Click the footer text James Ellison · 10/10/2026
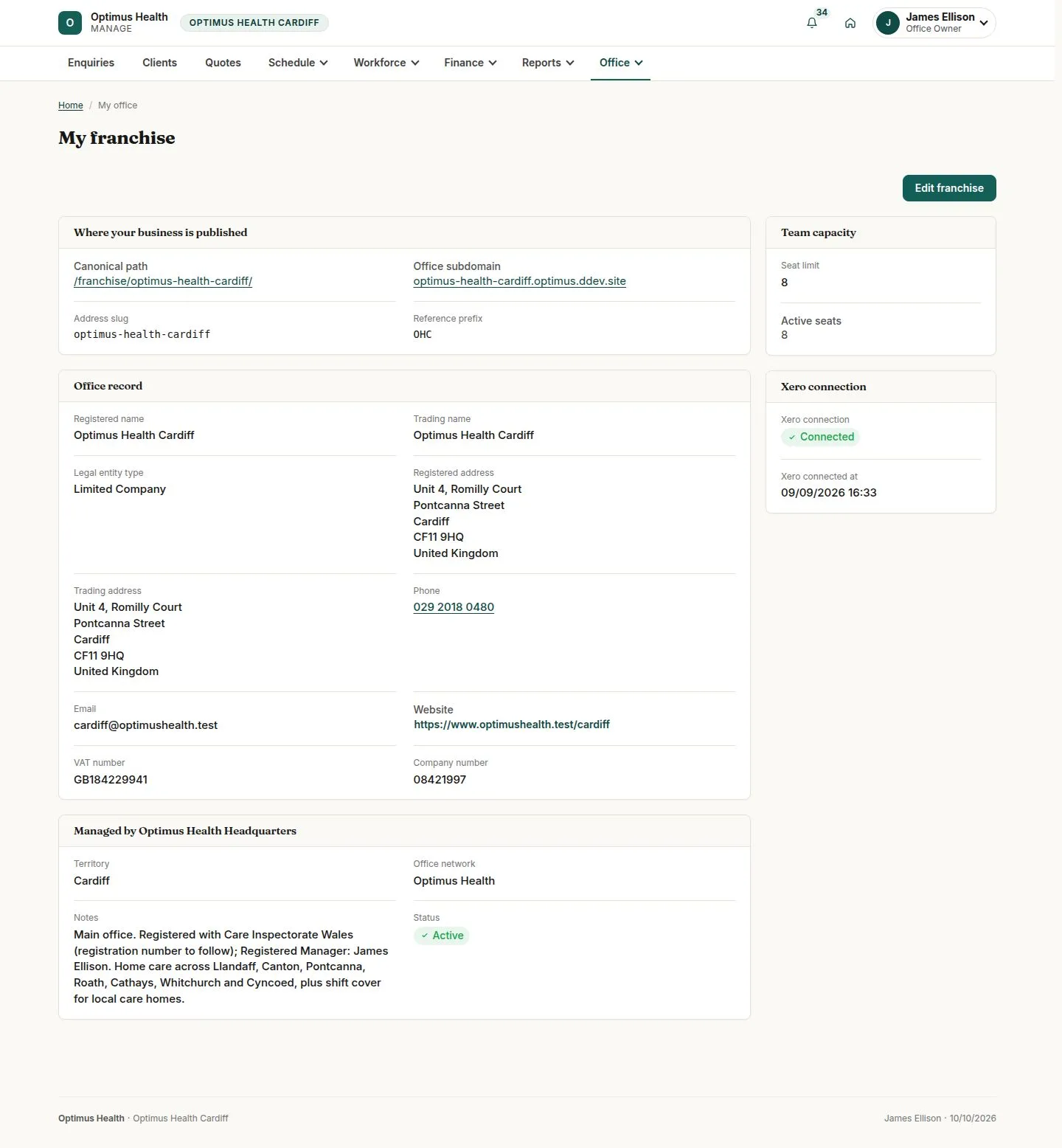This screenshot has width=1062, height=1148. tap(940, 1118)
